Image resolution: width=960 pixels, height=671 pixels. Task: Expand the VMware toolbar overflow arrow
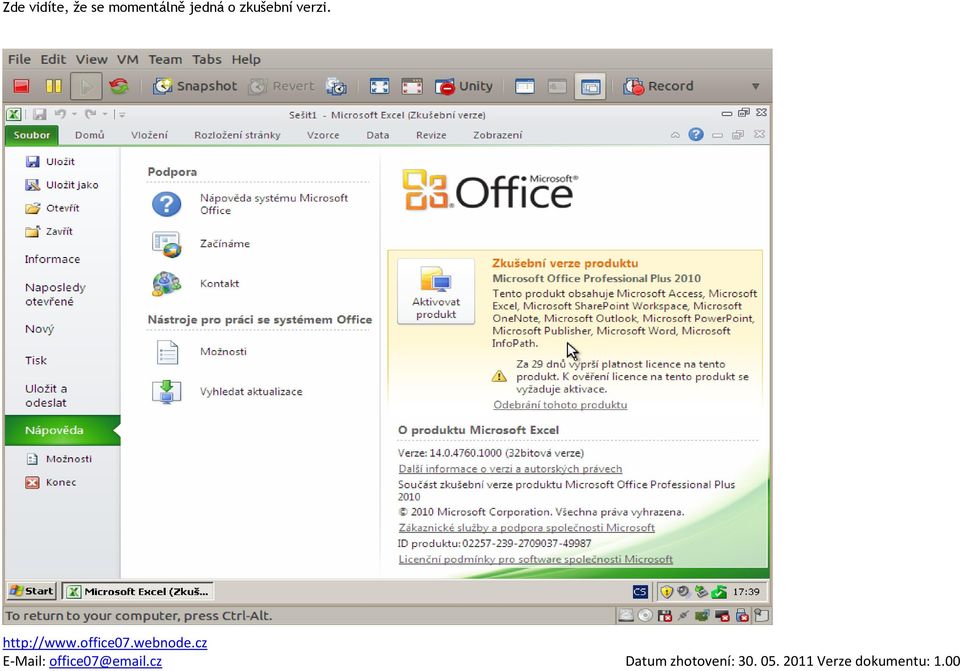coord(756,86)
